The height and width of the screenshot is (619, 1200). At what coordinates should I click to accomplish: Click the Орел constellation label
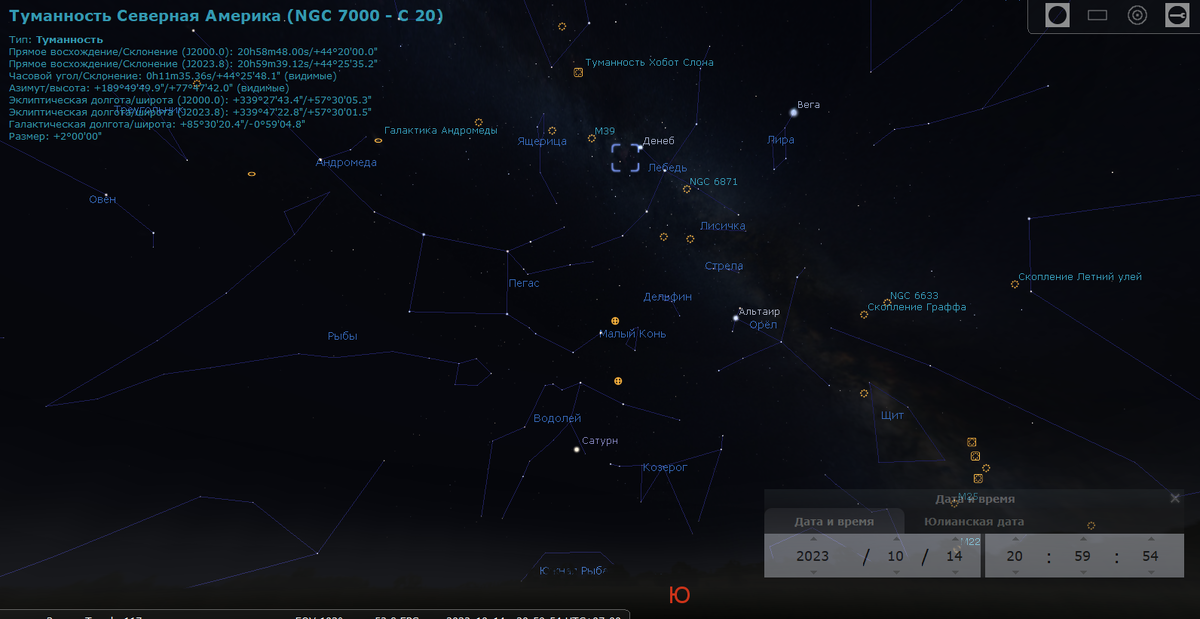tap(763, 325)
